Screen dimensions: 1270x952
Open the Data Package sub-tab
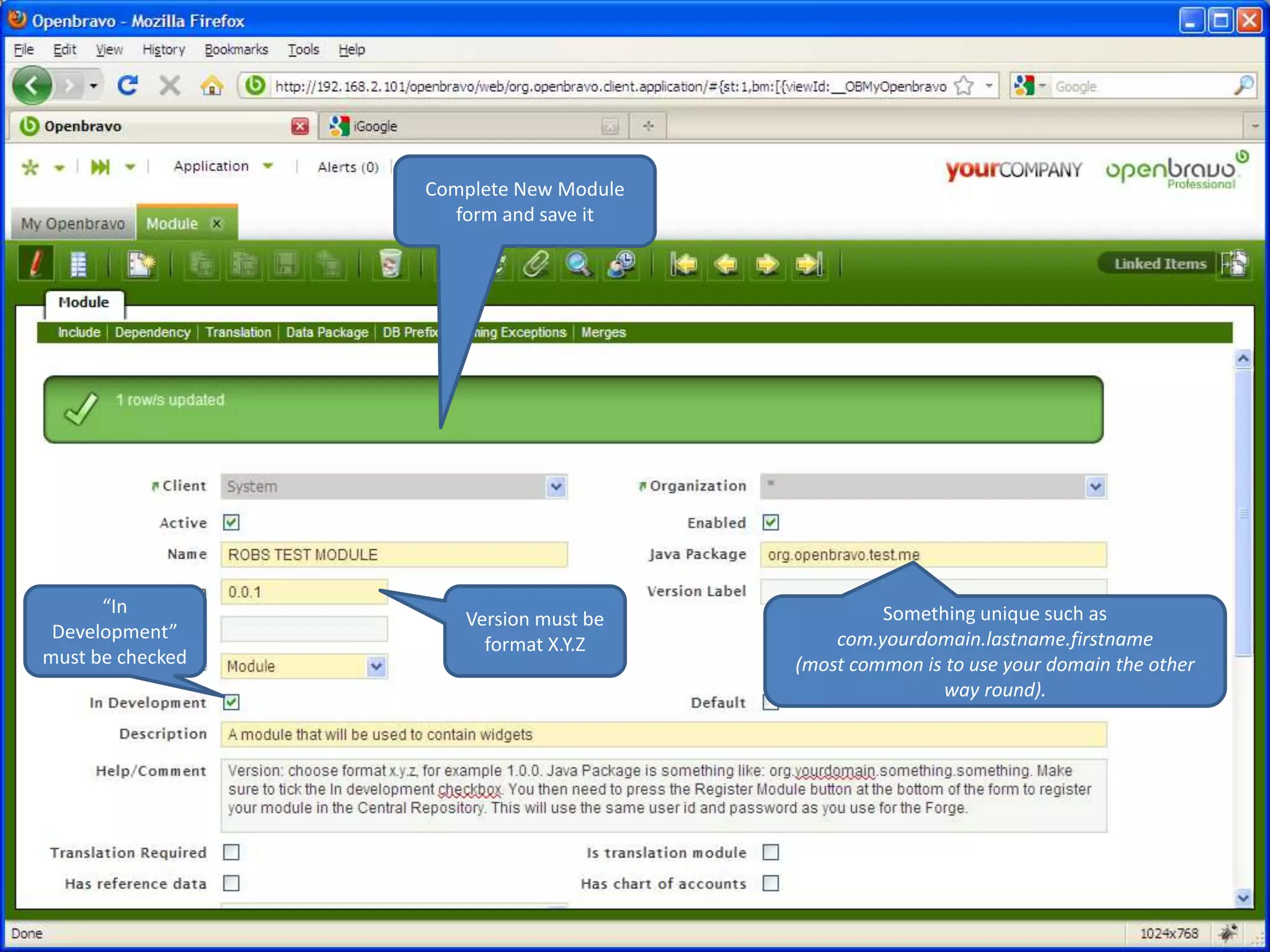(327, 332)
